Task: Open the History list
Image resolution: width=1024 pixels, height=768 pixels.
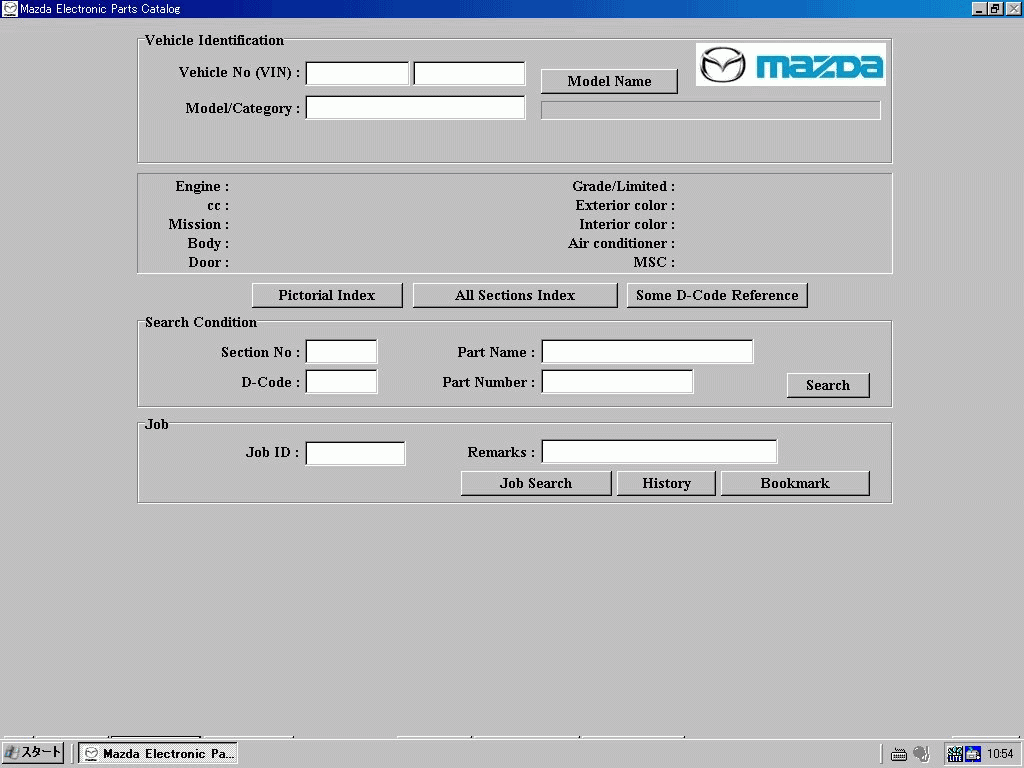Action: coord(666,483)
